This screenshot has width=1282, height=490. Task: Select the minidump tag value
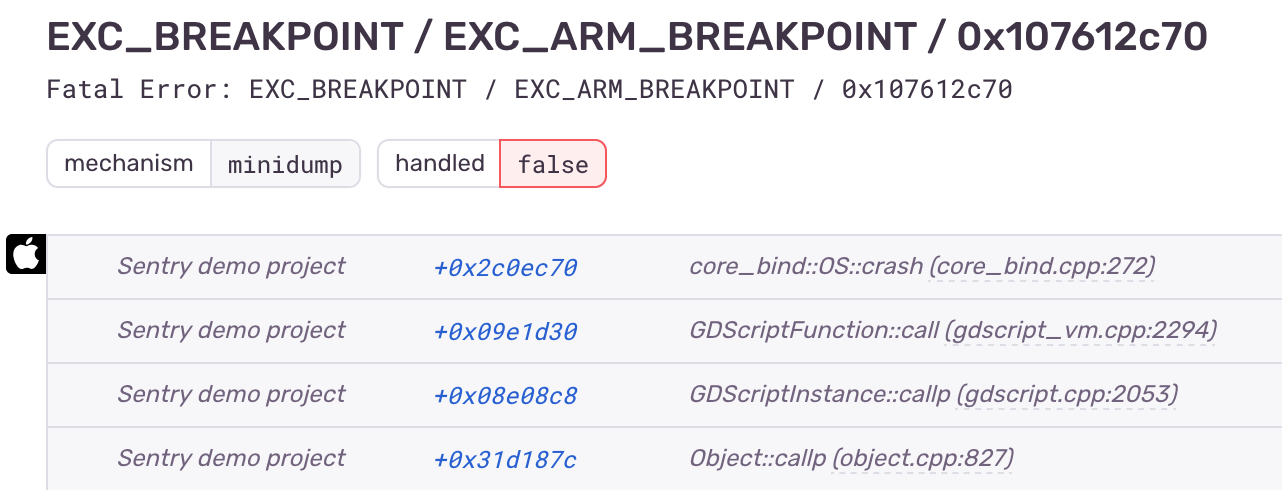tap(285, 164)
